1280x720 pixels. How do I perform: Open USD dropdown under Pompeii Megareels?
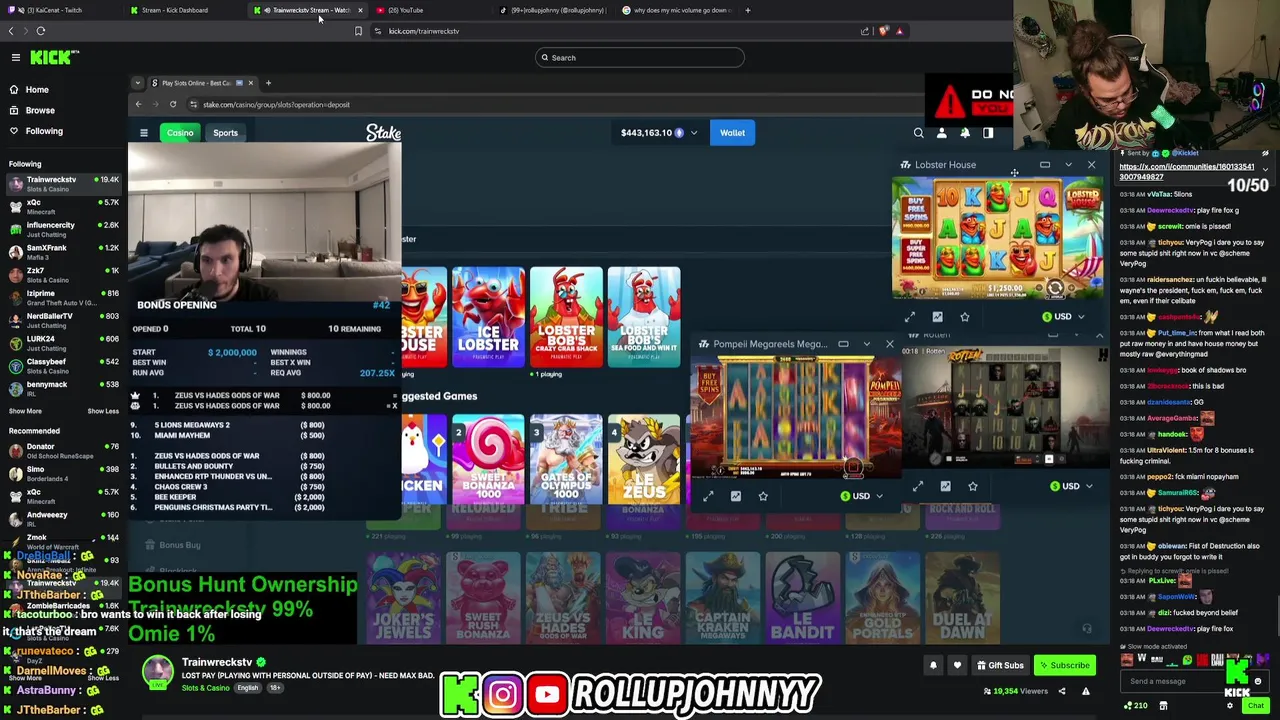click(861, 496)
